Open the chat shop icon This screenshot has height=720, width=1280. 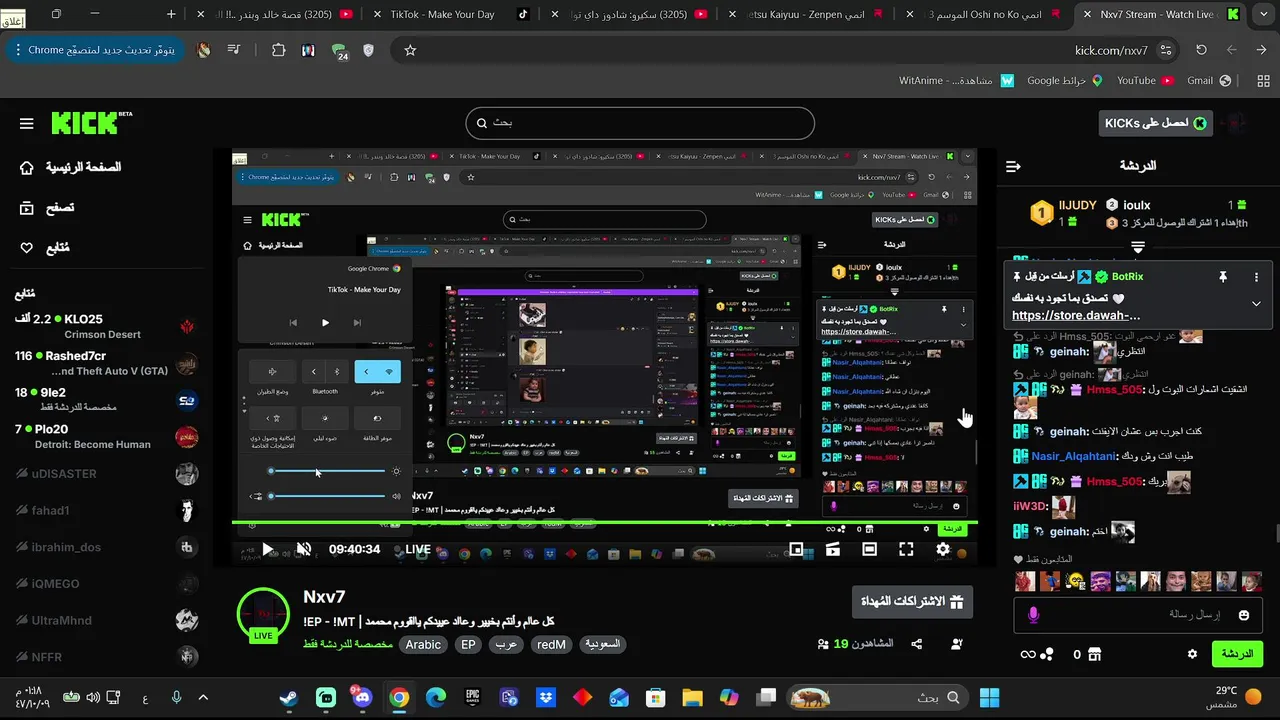[1095, 654]
